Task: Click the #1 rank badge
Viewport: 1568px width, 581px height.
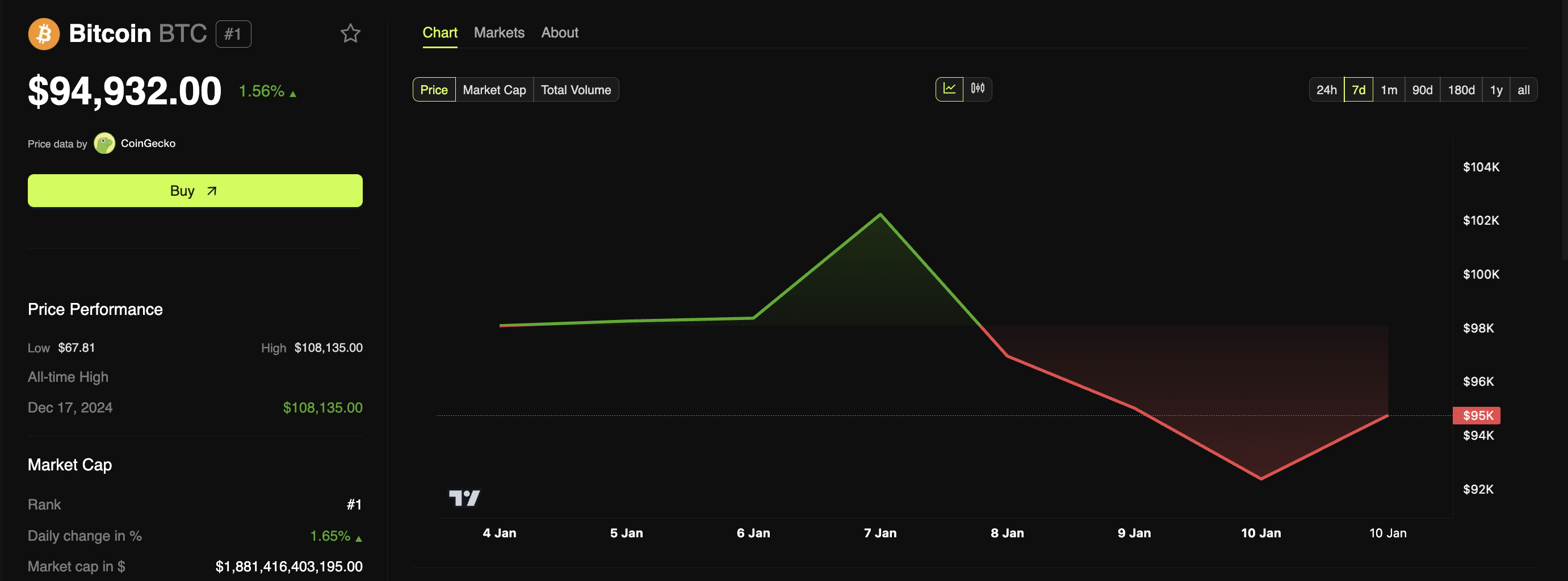Action: [233, 34]
